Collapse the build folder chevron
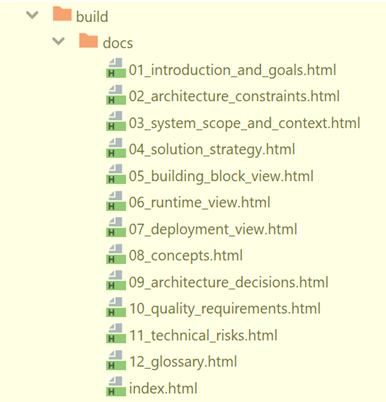 tap(32, 15)
